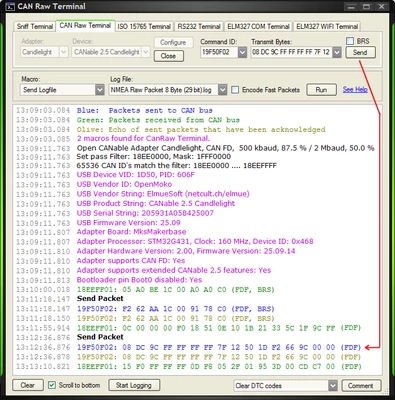Maximize the CAN Raw Terminal window
The image size is (395, 400).
click(366, 7)
